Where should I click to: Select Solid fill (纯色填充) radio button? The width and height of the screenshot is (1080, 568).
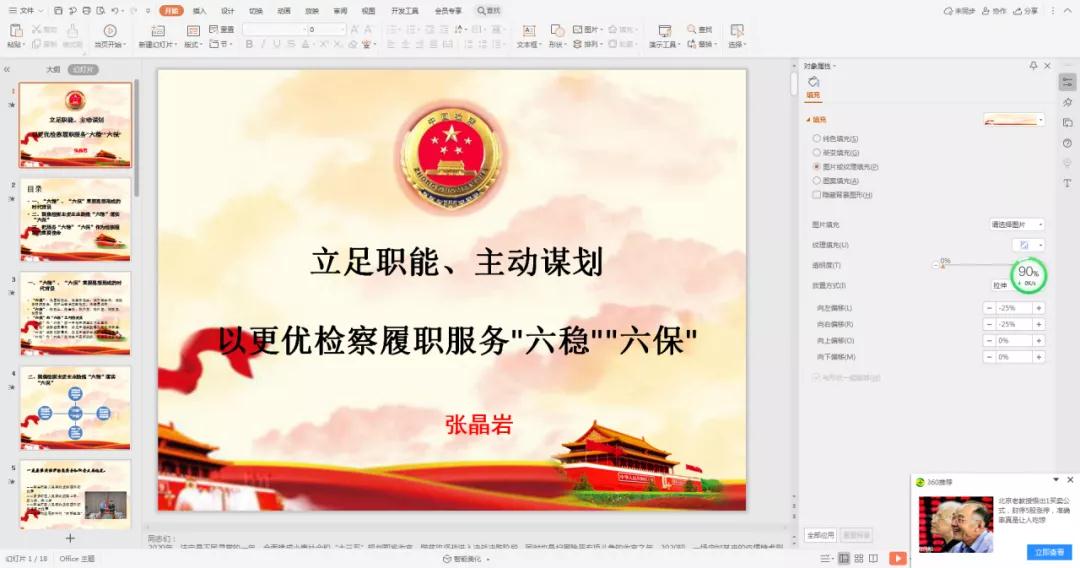coord(817,139)
